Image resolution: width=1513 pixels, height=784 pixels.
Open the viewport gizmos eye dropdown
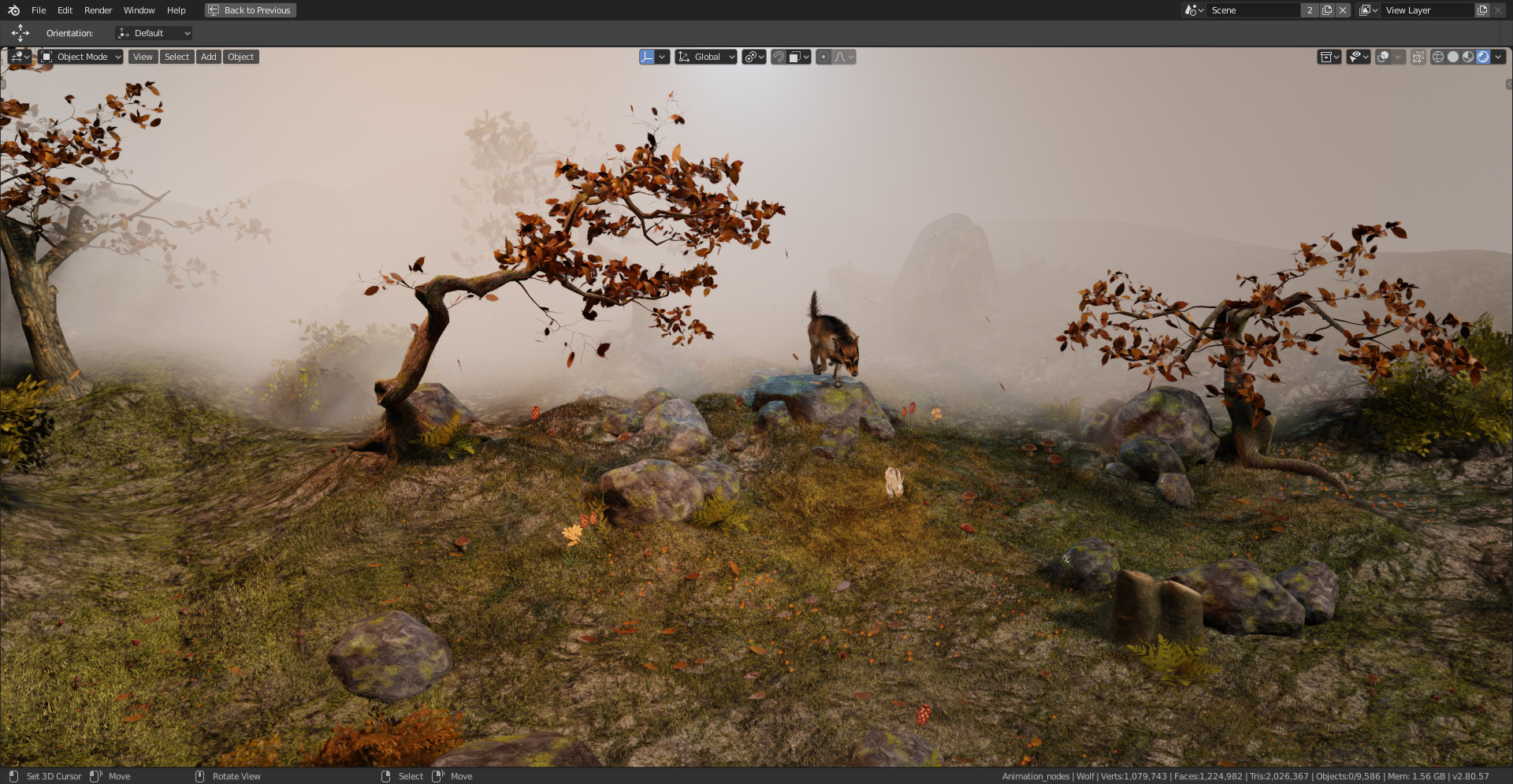(x=1359, y=57)
